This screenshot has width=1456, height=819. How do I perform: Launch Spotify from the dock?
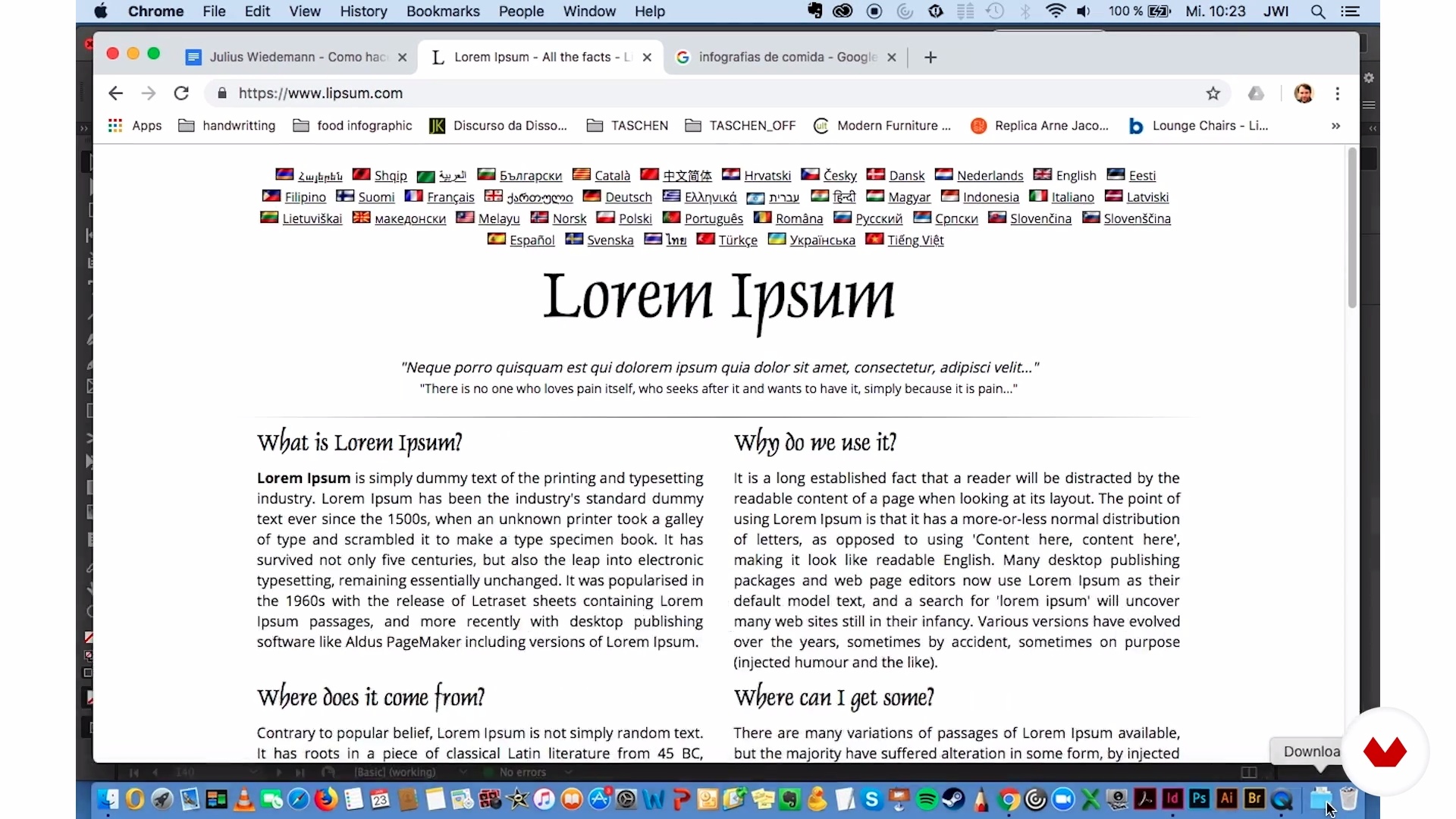(x=927, y=799)
